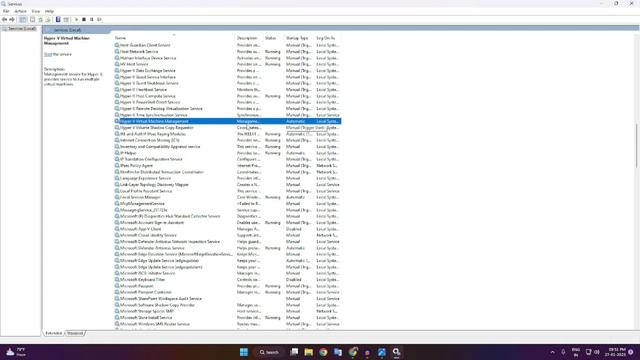Open the Help menu
This screenshot has width=640, height=360.
49,11
